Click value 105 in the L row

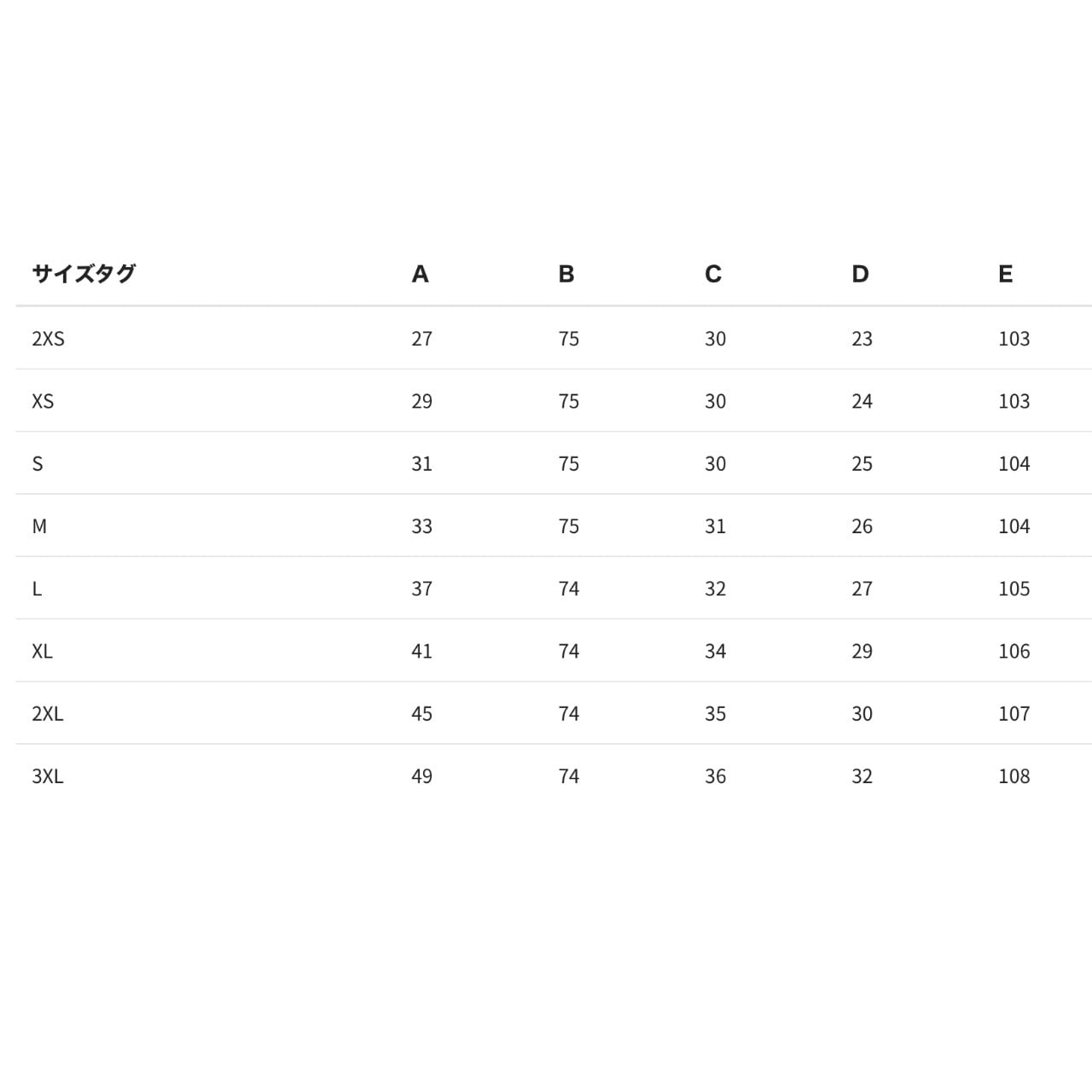click(1014, 589)
